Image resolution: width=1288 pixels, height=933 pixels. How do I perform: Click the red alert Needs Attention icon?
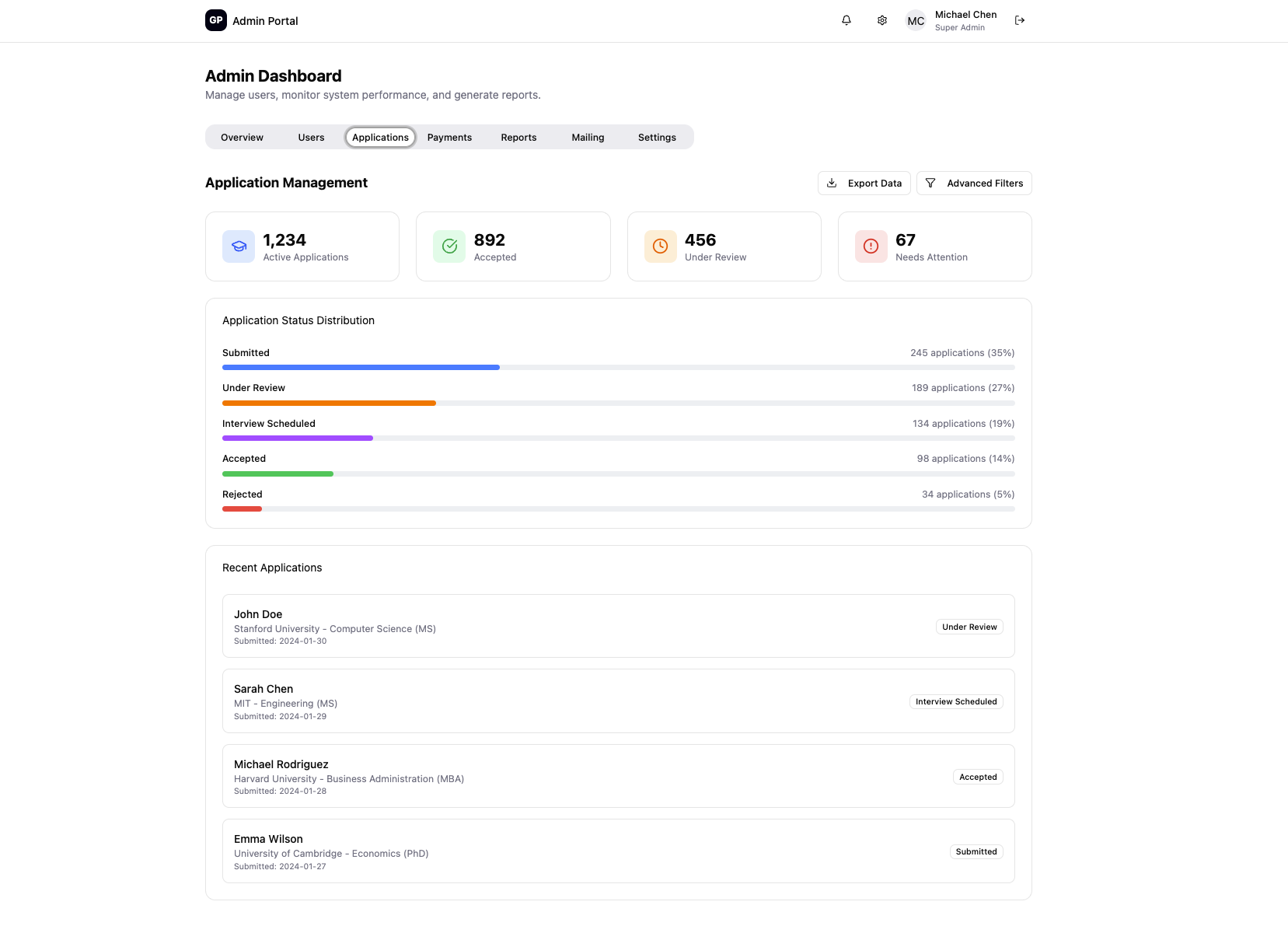(871, 246)
